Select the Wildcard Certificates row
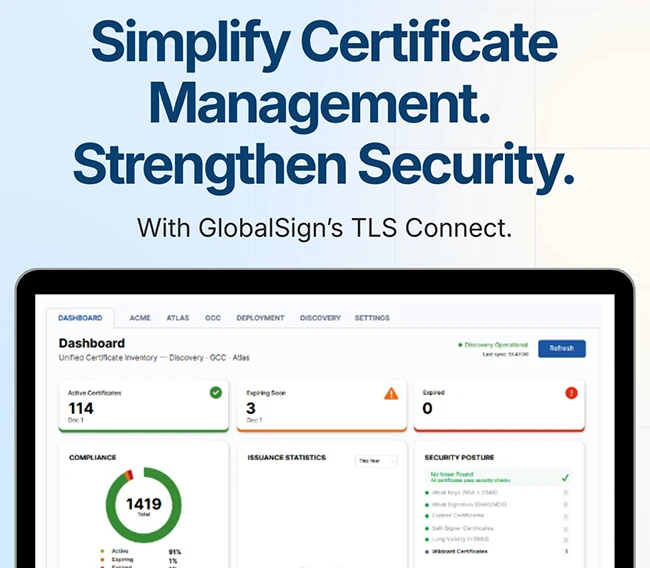The height and width of the screenshot is (568, 650). pyautogui.click(x=497, y=551)
